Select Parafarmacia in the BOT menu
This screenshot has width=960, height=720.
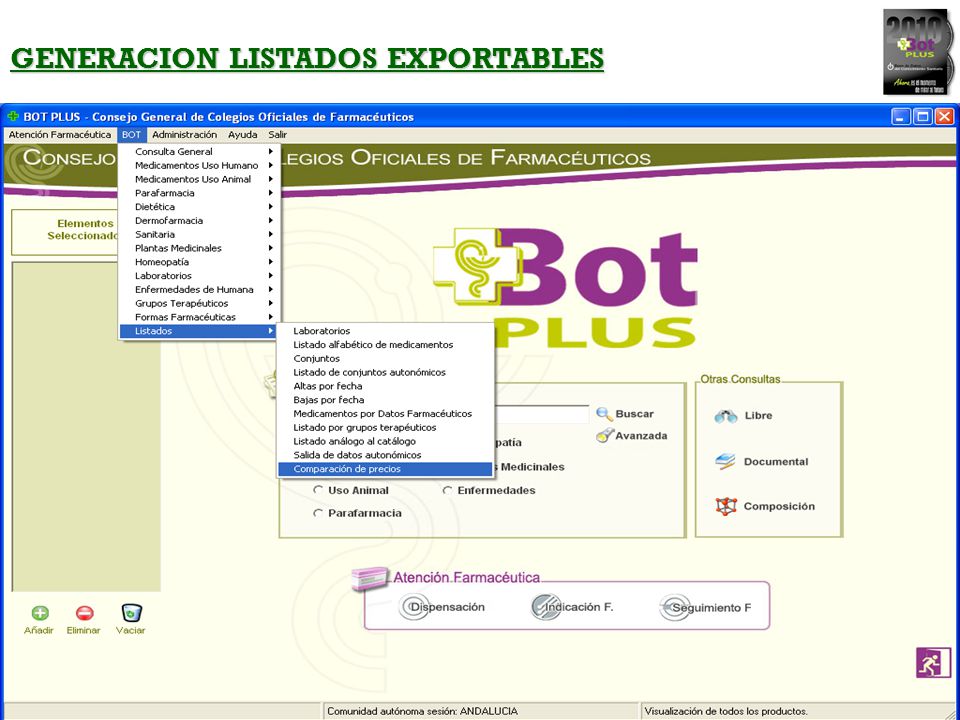tap(199, 193)
